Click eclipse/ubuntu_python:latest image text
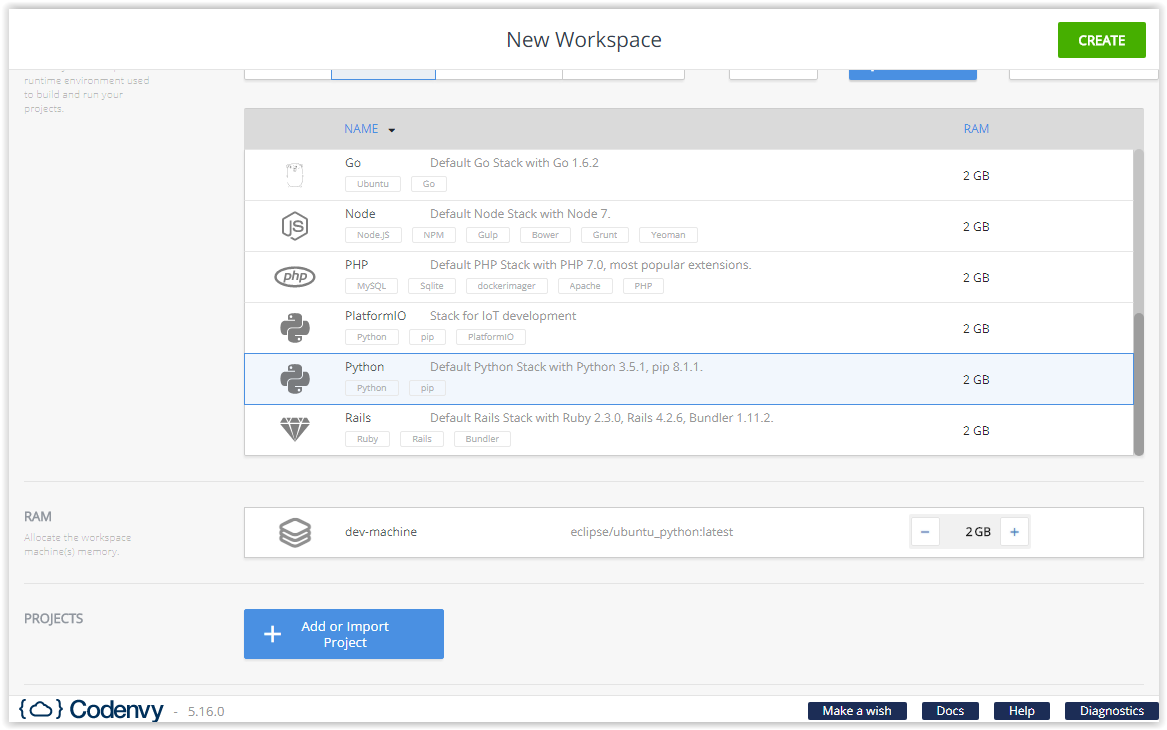 click(652, 532)
